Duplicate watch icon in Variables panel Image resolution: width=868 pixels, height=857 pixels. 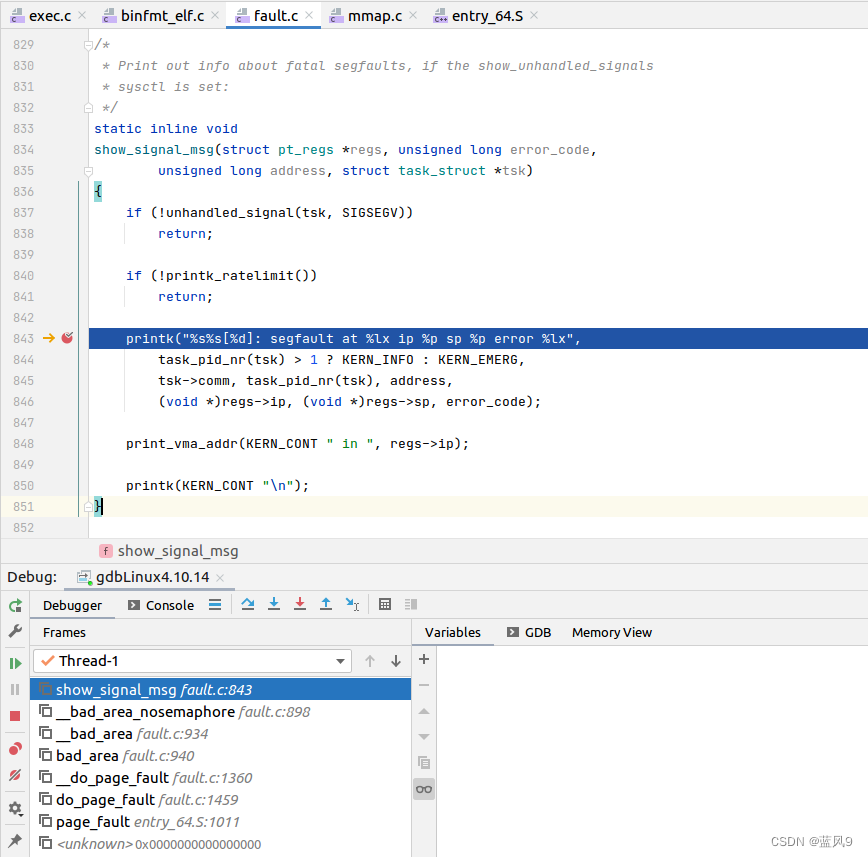pyautogui.click(x=424, y=763)
